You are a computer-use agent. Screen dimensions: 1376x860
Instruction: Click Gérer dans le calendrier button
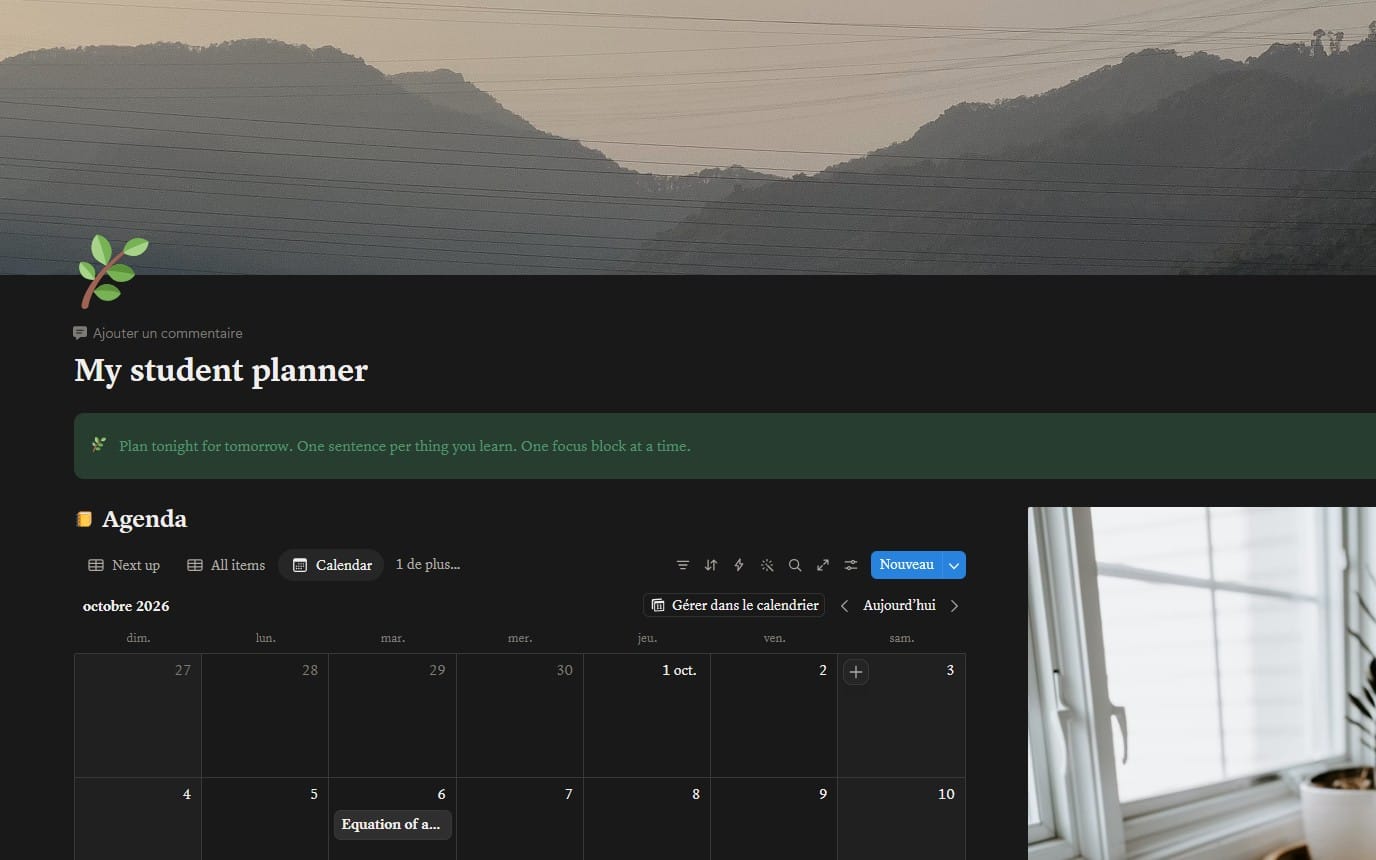pos(734,605)
